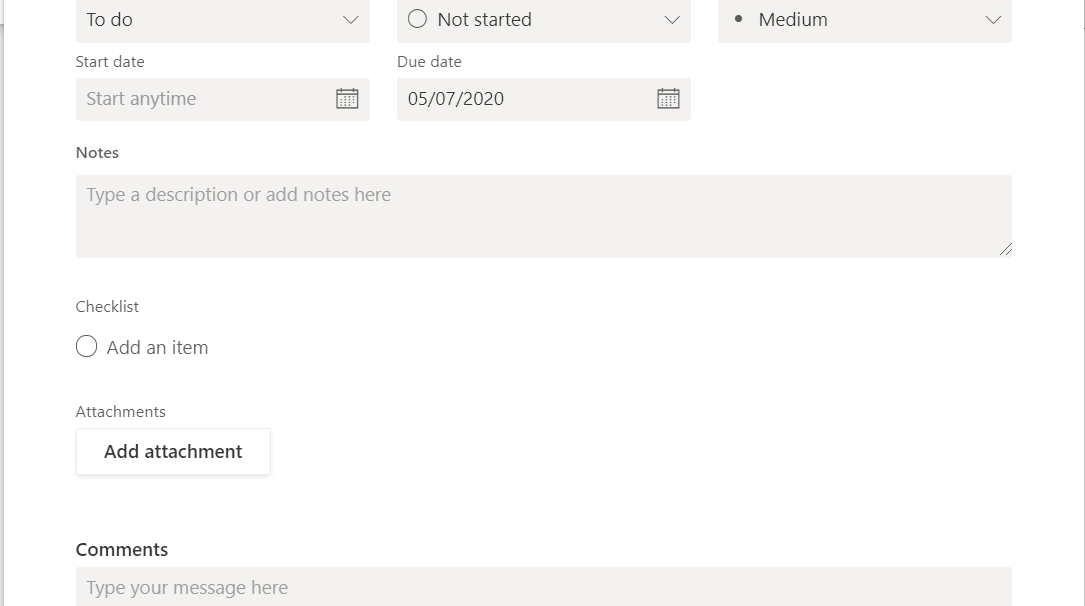Click the Medium priority dot icon
Screen dimensions: 1085x606
click(x=739, y=19)
